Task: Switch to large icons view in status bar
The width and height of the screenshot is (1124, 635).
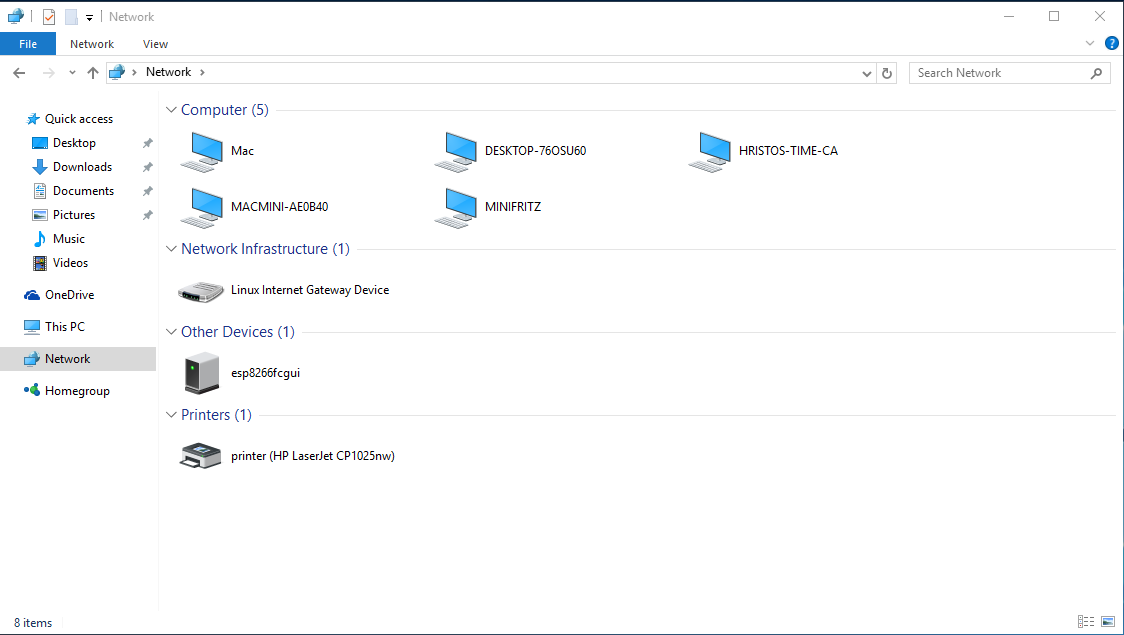Action: pos(1108,621)
